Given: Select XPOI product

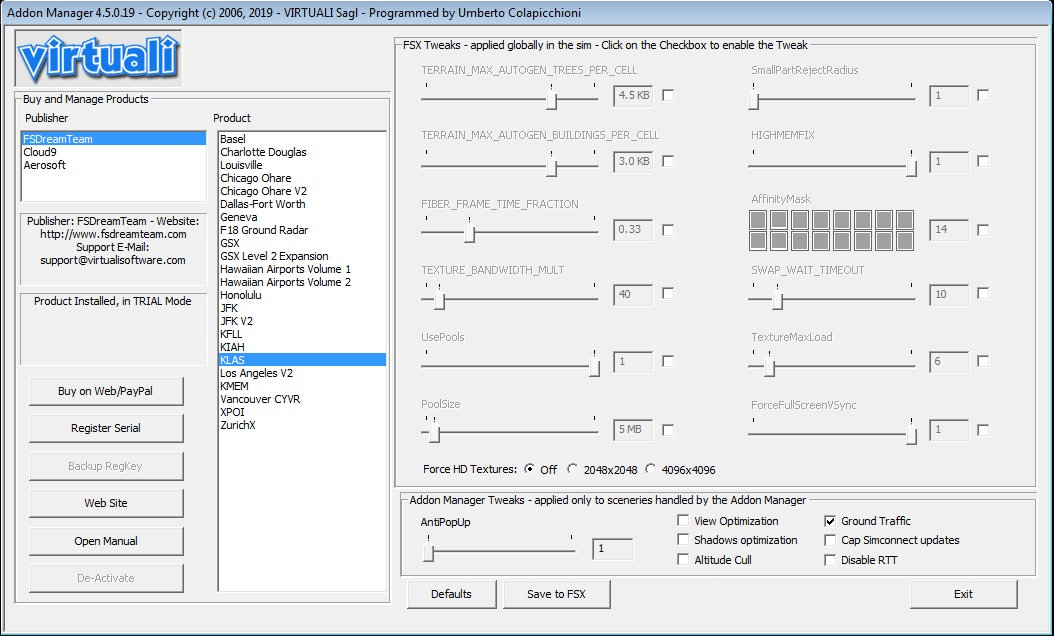Looking at the screenshot, I should (302, 412).
